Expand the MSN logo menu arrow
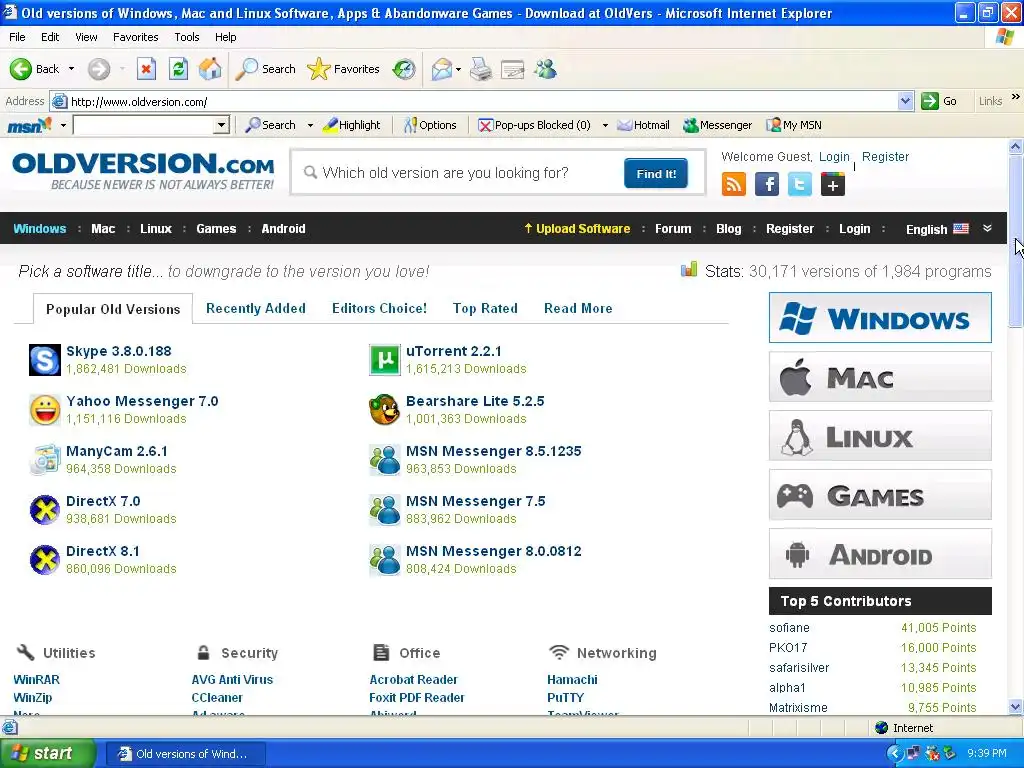The width and height of the screenshot is (1024, 768). 63,125
